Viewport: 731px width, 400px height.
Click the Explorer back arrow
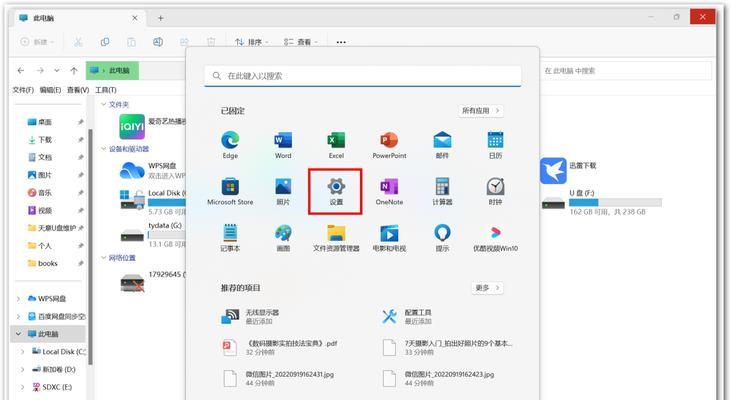coord(21,70)
